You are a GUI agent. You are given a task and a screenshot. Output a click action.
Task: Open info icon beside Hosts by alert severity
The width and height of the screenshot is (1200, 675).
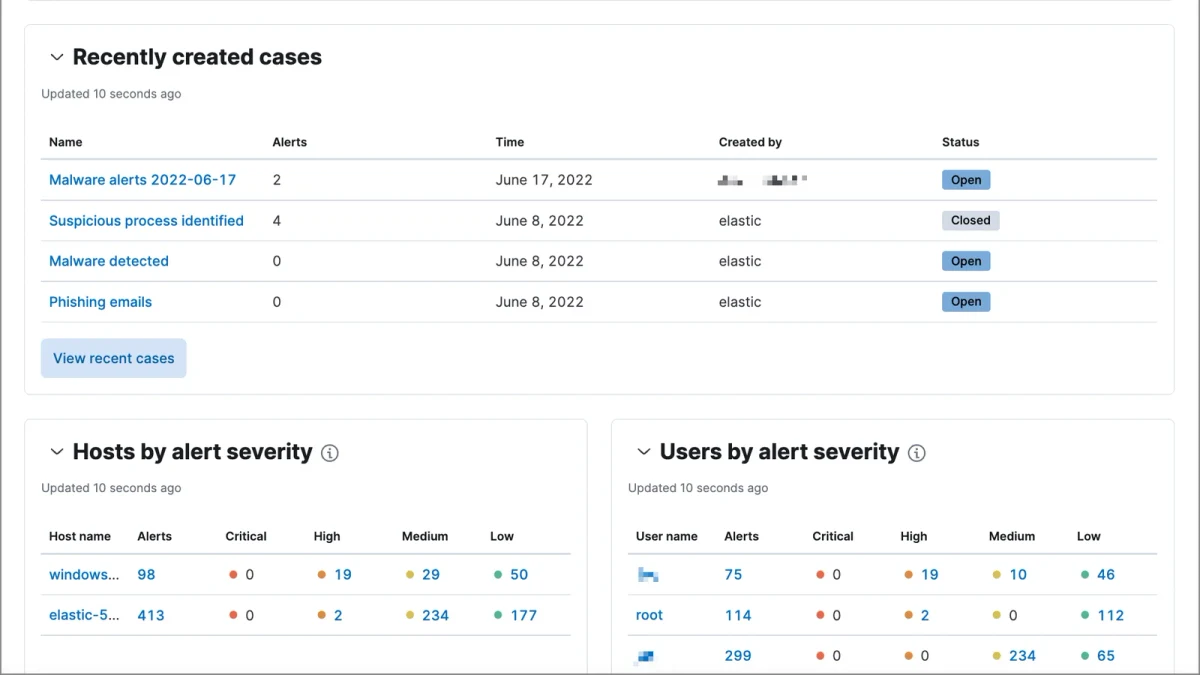tap(330, 453)
